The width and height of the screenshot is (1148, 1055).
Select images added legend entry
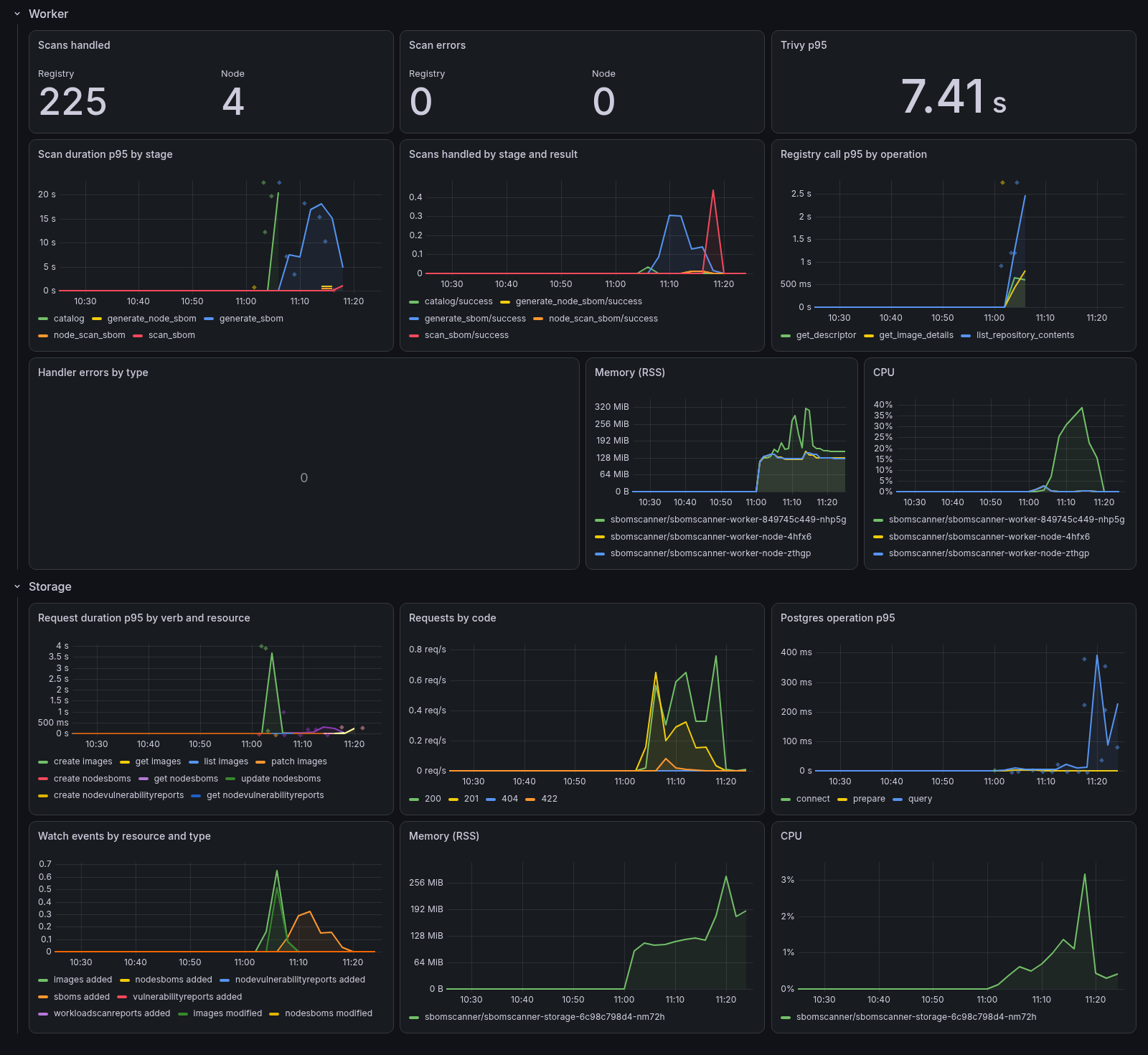(x=83, y=980)
